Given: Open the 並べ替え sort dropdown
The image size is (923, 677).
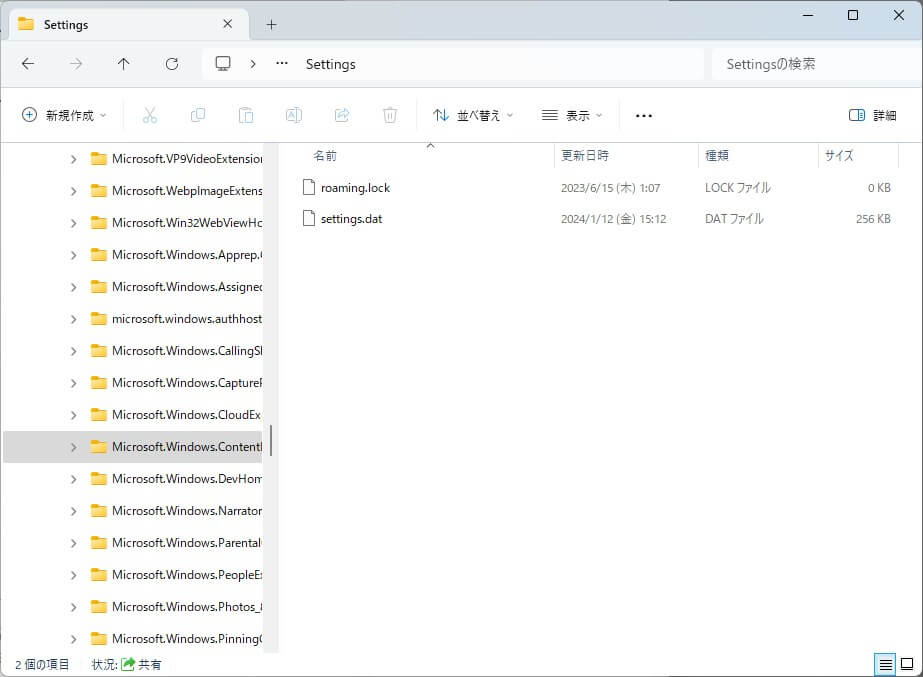Looking at the screenshot, I should point(473,116).
